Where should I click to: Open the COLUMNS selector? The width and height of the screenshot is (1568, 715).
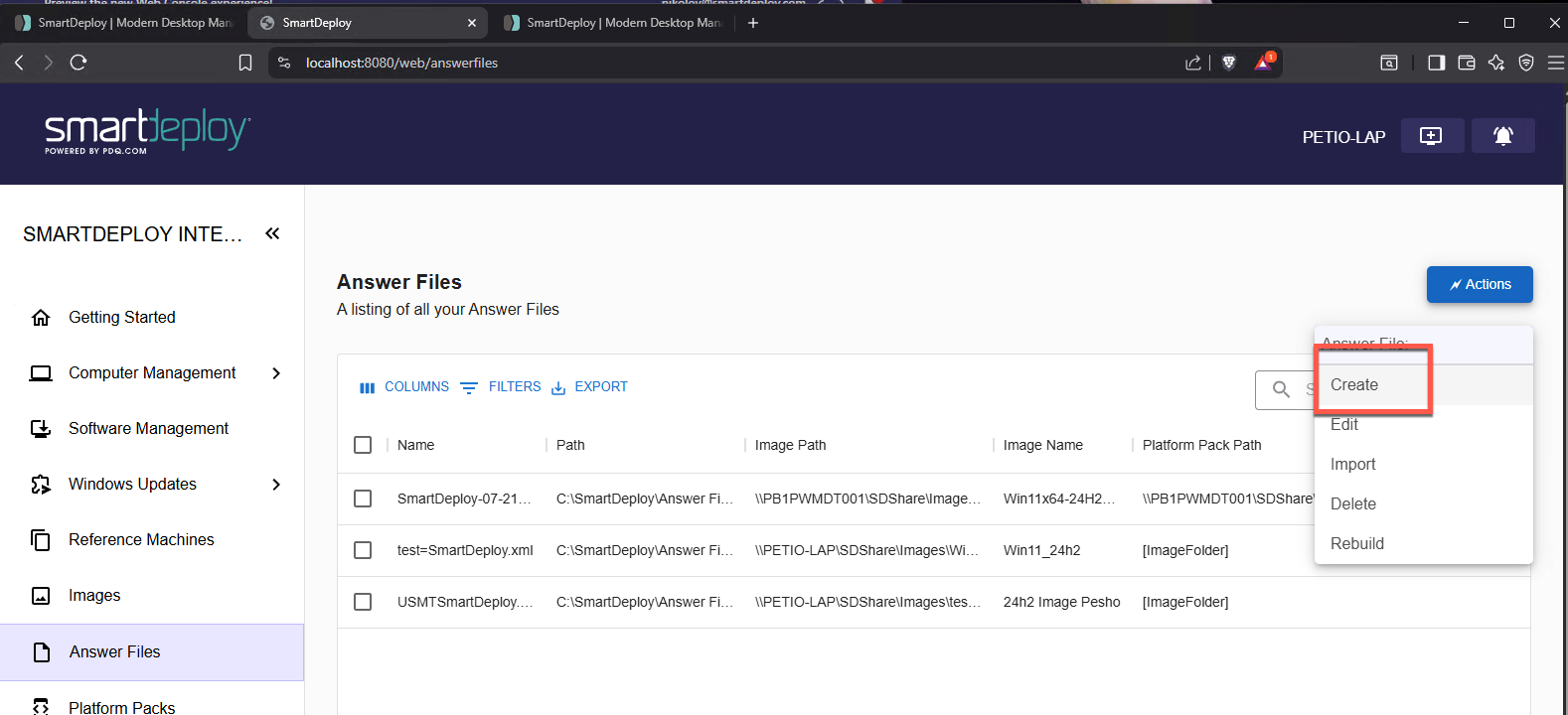404,387
